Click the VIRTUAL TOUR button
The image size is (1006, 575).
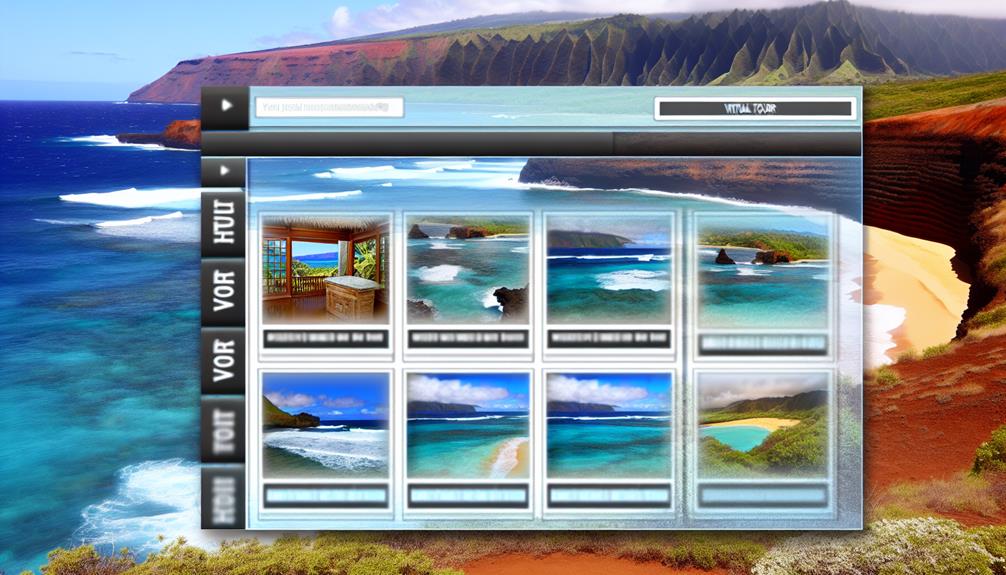755,108
